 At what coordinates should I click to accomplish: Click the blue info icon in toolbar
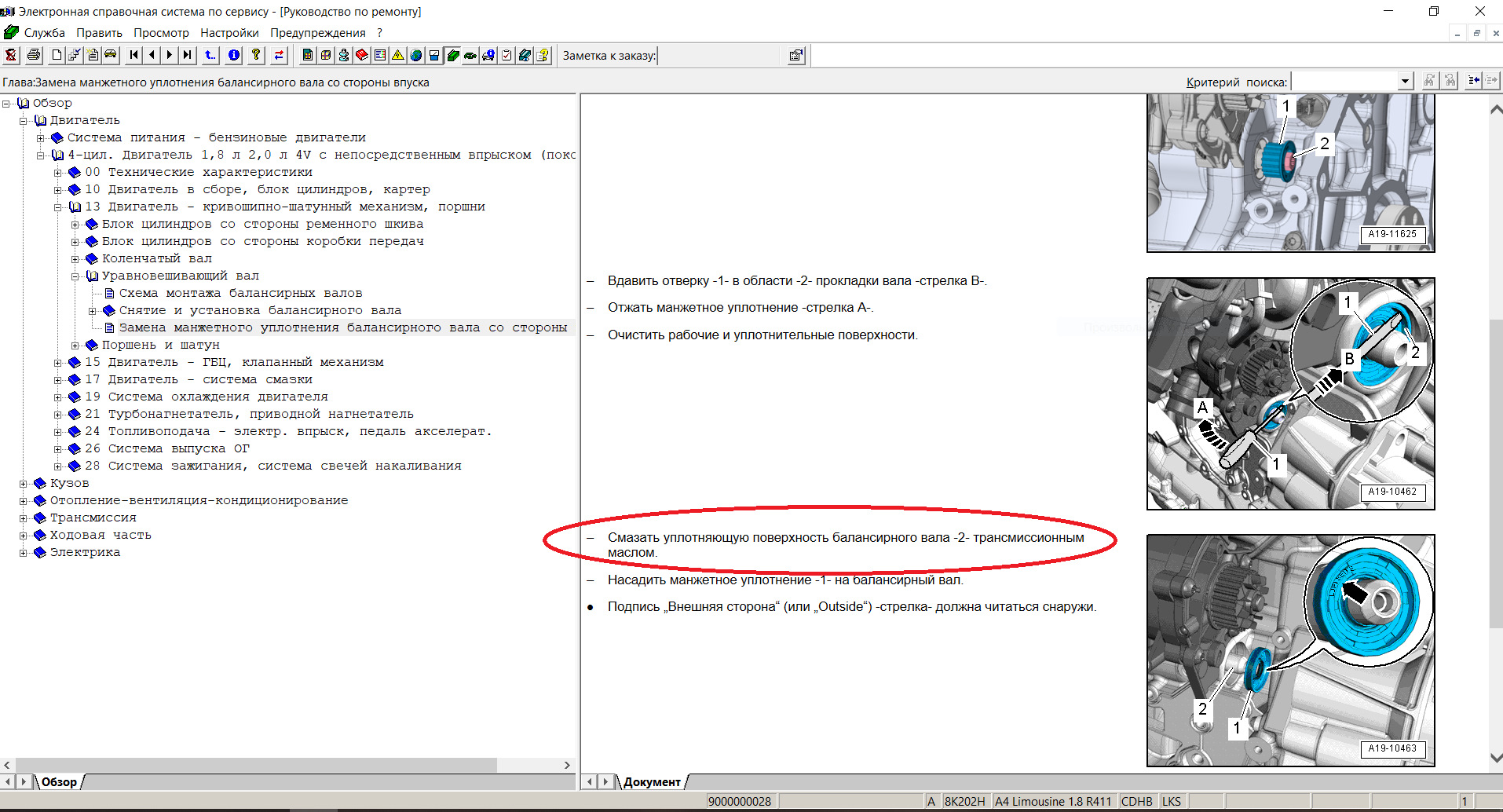point(234,55)
